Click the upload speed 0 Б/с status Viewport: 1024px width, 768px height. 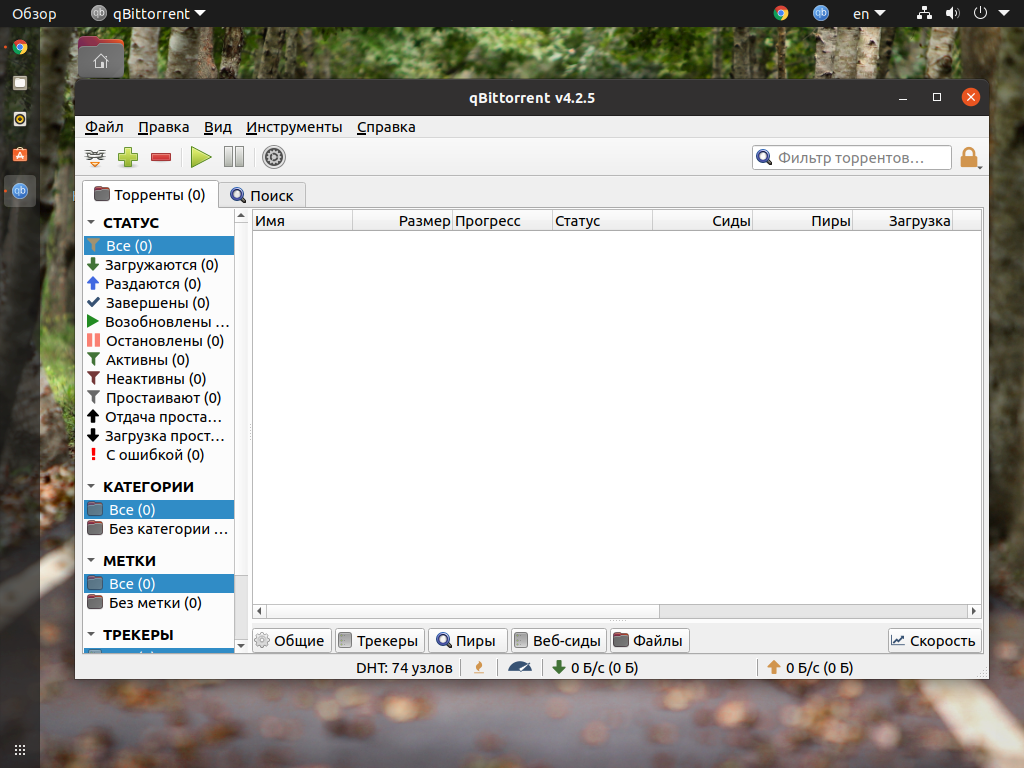coord(810,667)
